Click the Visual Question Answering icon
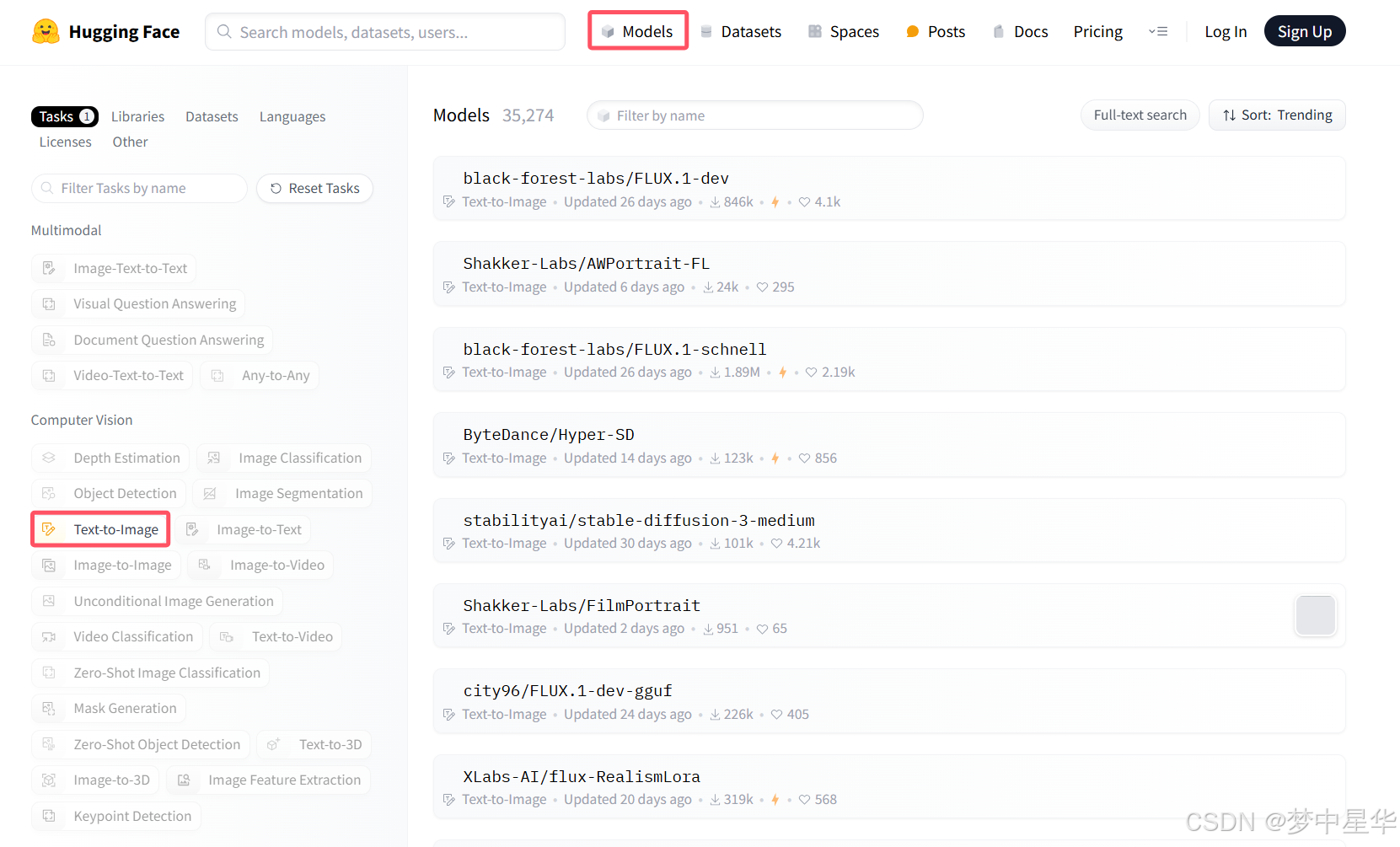 49,303
